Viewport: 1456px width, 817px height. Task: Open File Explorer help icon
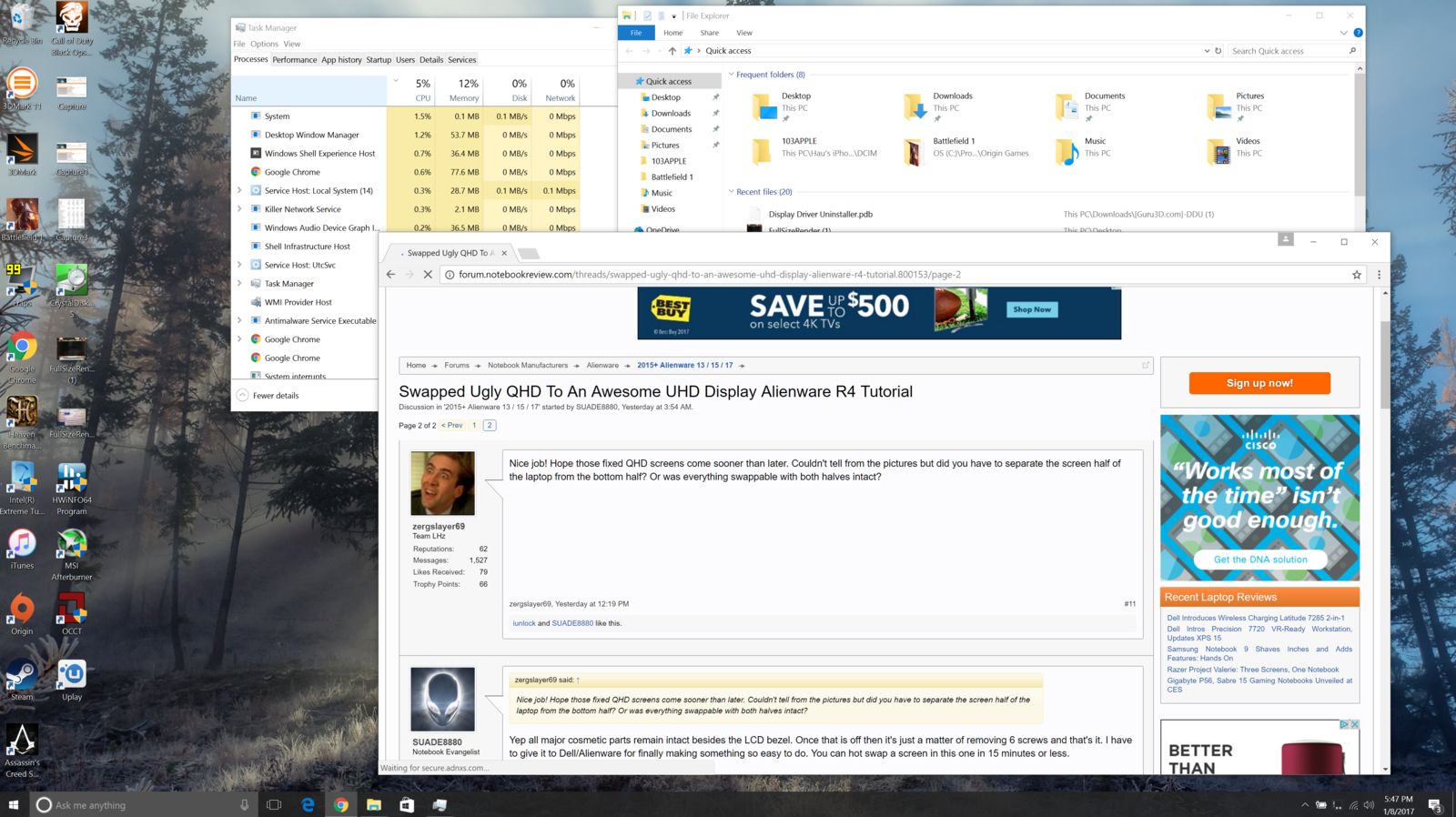point(1358,33)
